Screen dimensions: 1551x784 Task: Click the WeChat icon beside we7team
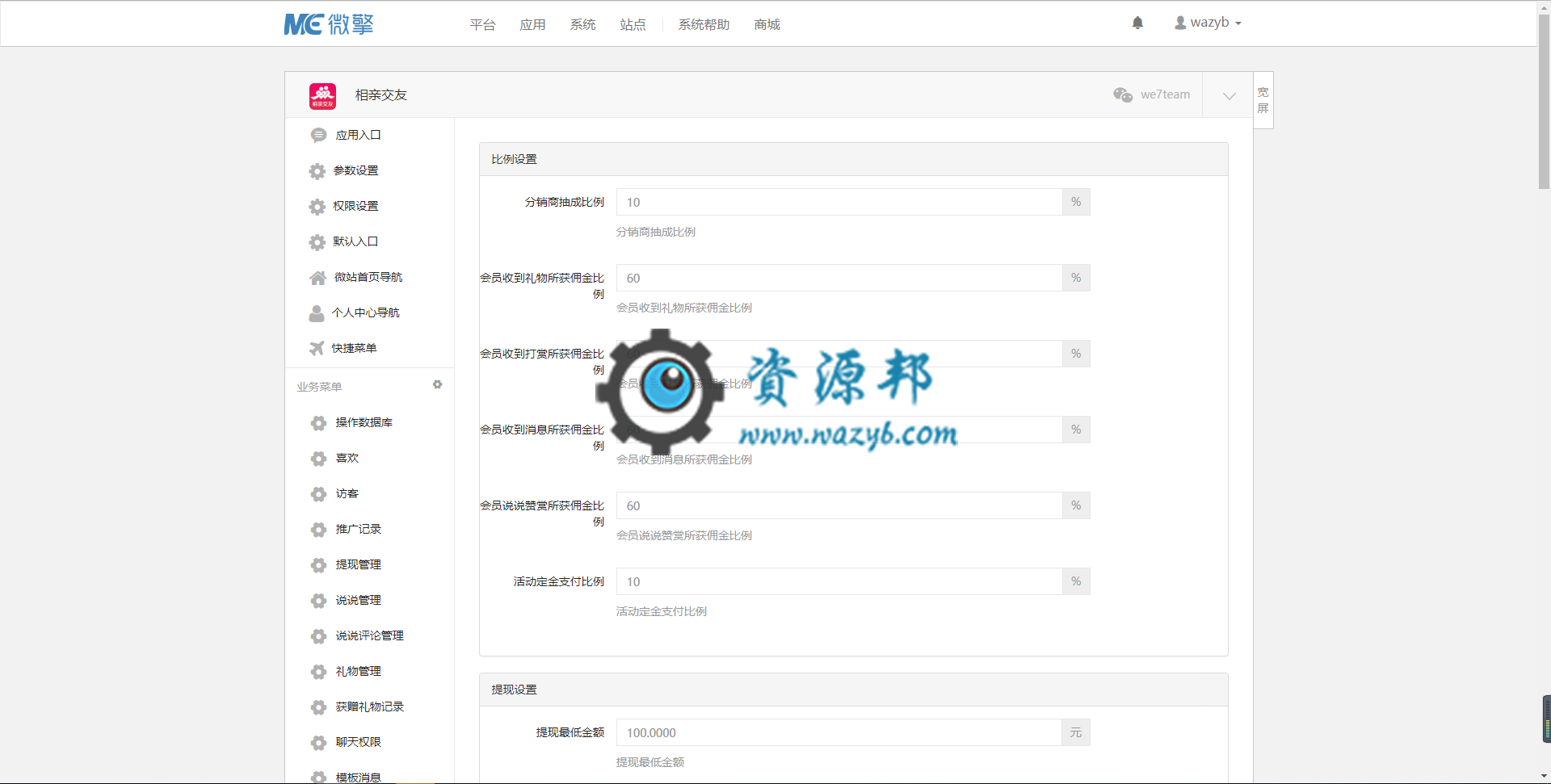(x=1123, y=94)
